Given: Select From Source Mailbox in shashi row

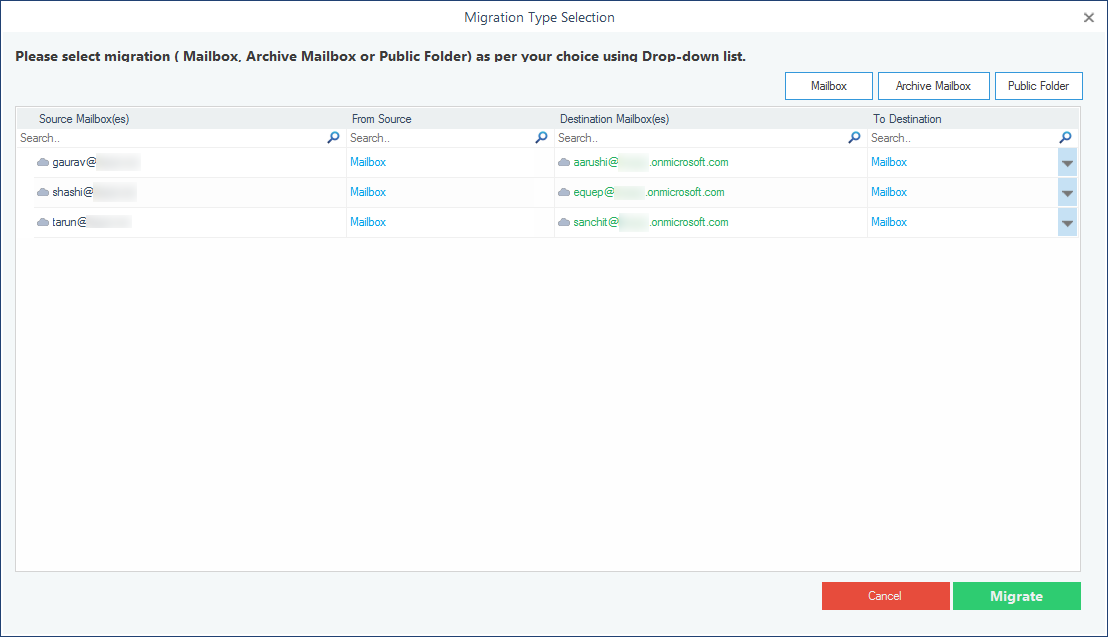Looking at the screenshot, I should pyautogui.click(x=368, y=192).
